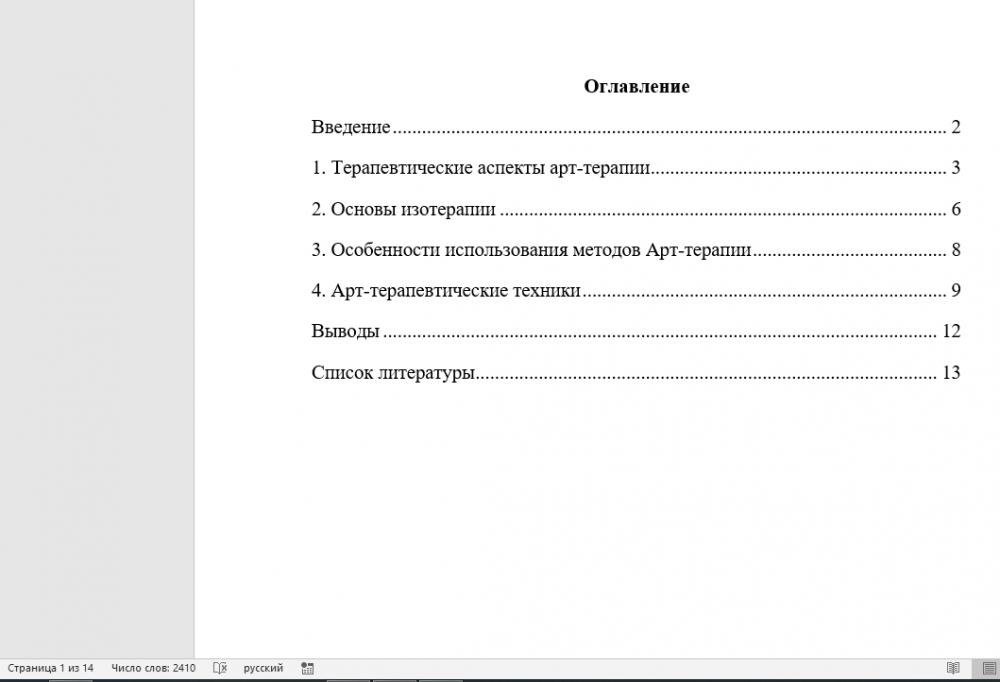Click the macro recording icon in status bar

307,668
